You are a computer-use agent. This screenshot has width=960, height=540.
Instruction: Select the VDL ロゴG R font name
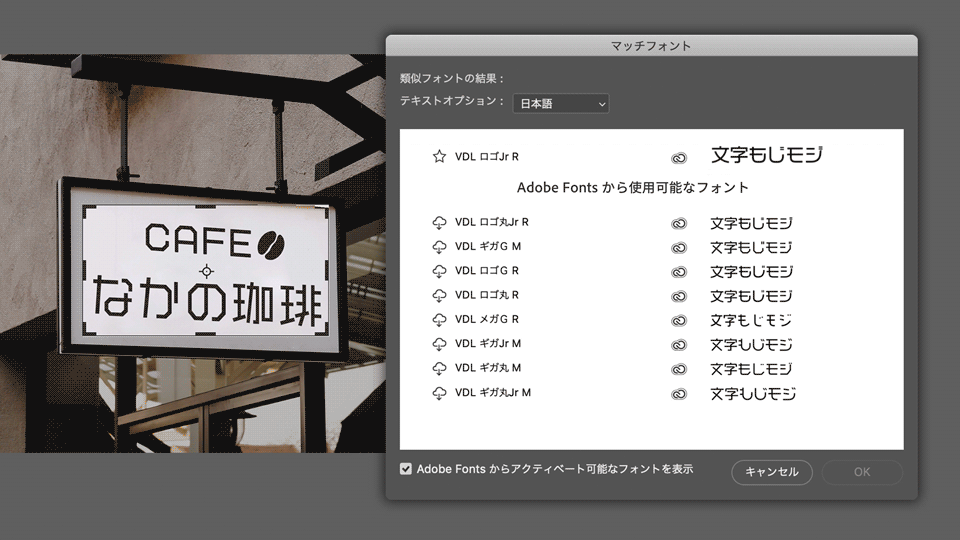pos(487,271)
